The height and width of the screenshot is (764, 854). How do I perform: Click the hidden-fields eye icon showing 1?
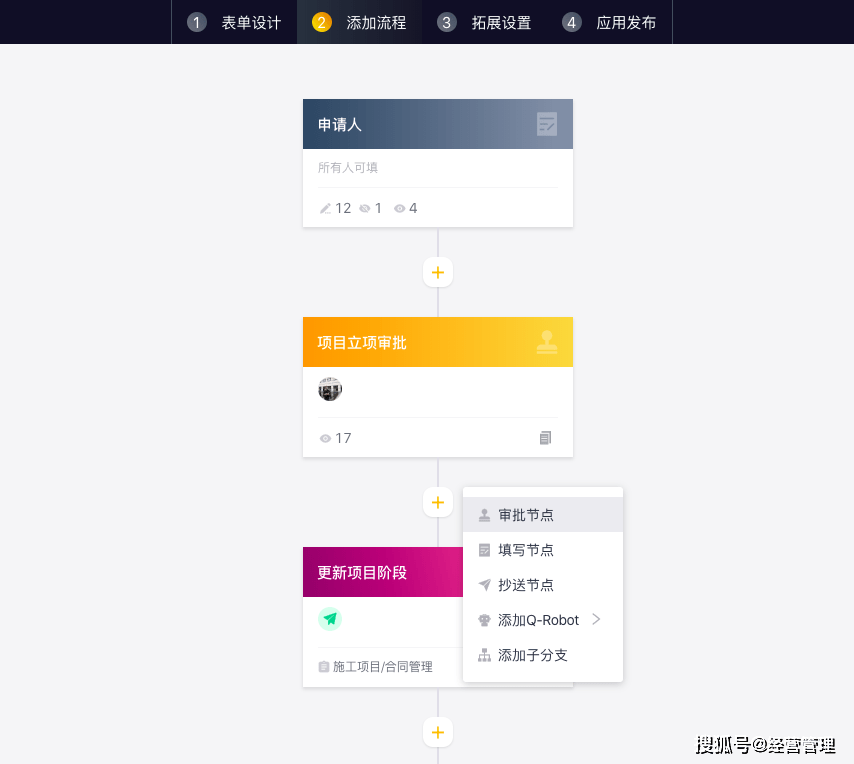pyautogui.click(x=365, y=209)
